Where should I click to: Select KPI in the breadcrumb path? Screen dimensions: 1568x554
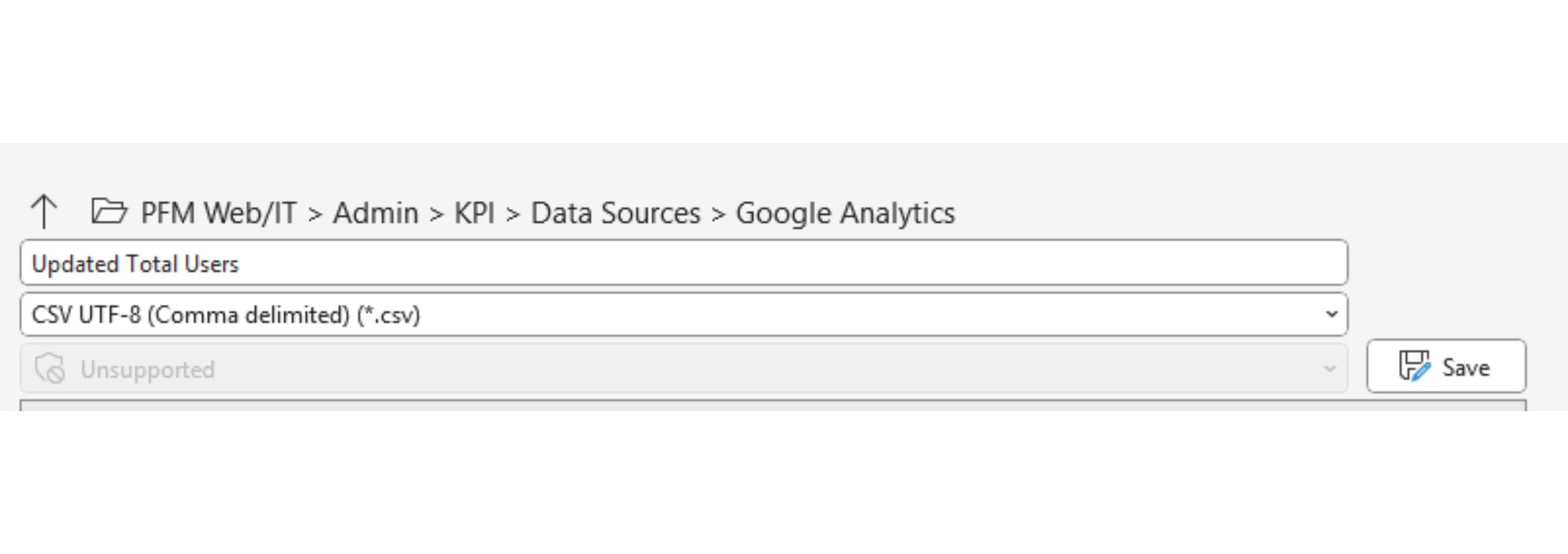(x=477, y=213)
